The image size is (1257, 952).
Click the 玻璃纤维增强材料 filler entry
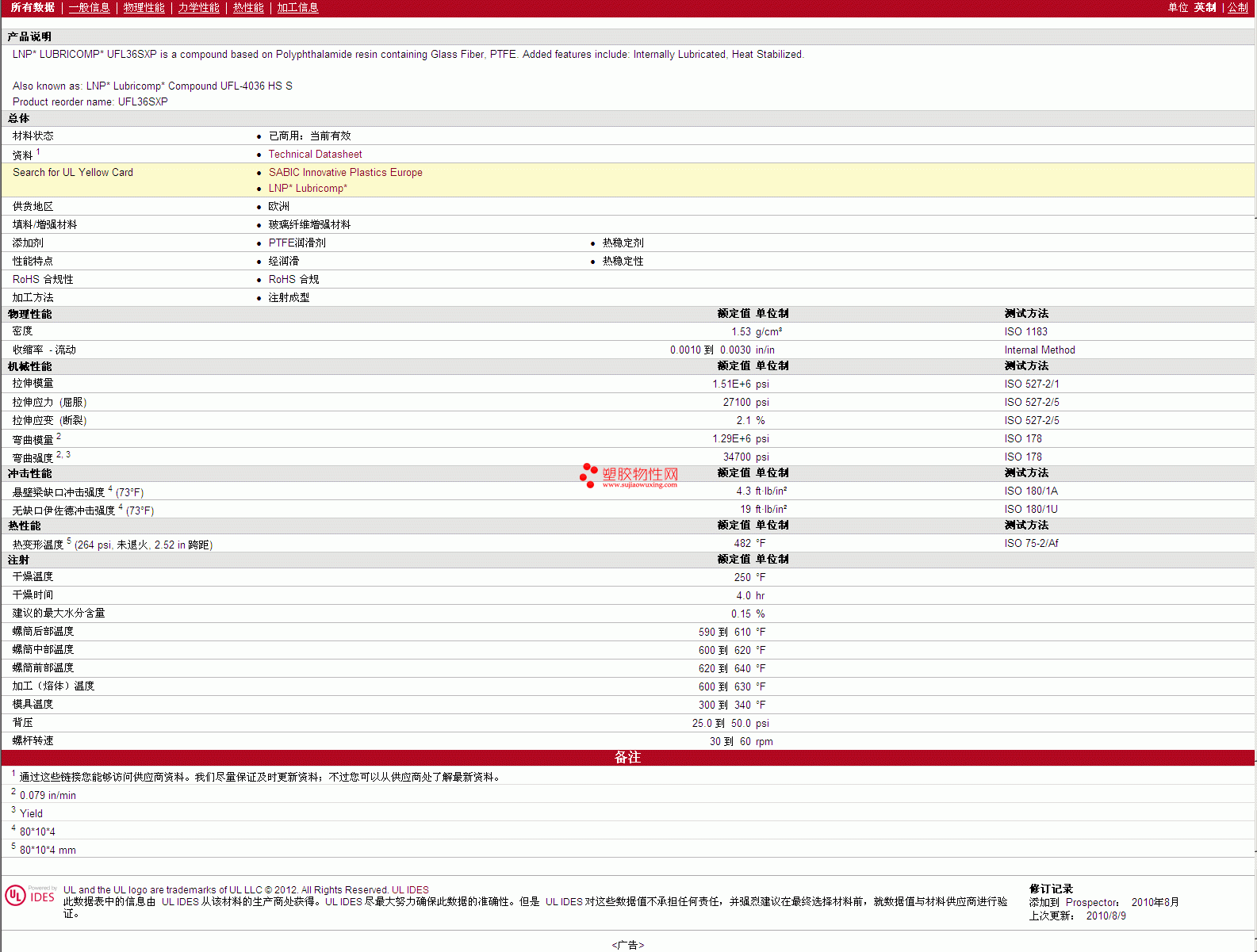point(309,225)
